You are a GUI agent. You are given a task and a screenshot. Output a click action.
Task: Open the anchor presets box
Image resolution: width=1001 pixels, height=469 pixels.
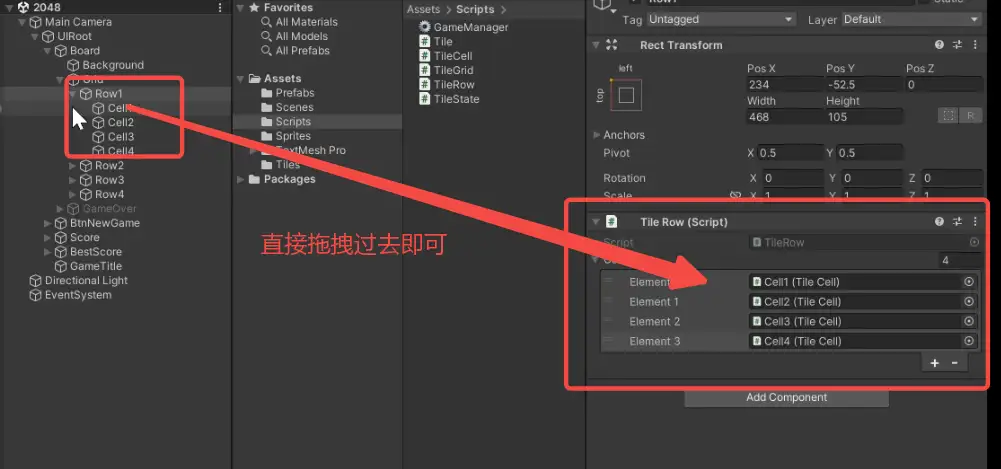(626, 95)
